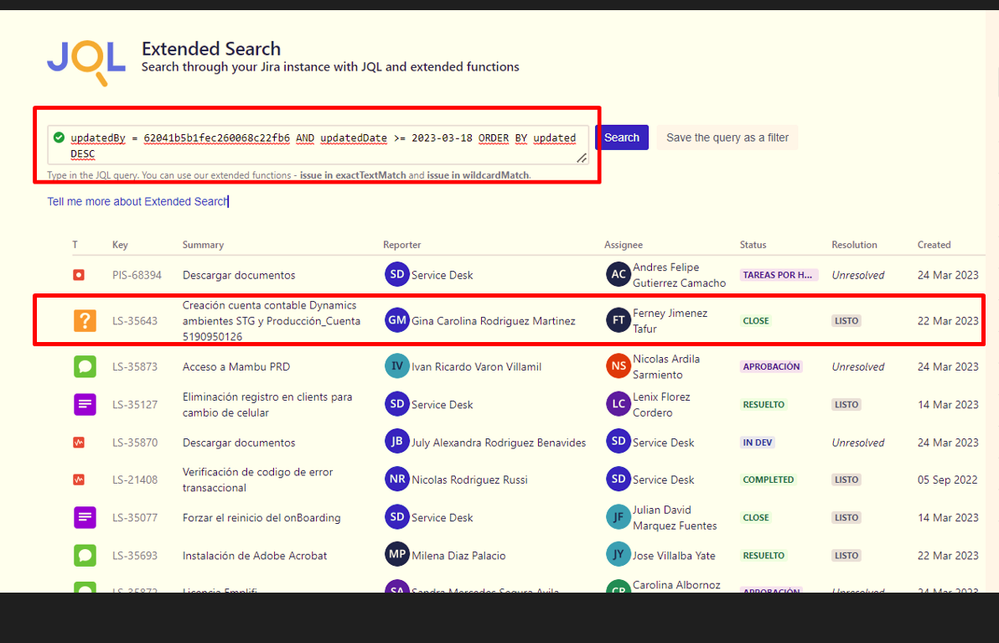Click issue key LS-35693
Image resolution: width=999 pixels, height=643 pixels.
pyautogui.click(x=135, y=556)
